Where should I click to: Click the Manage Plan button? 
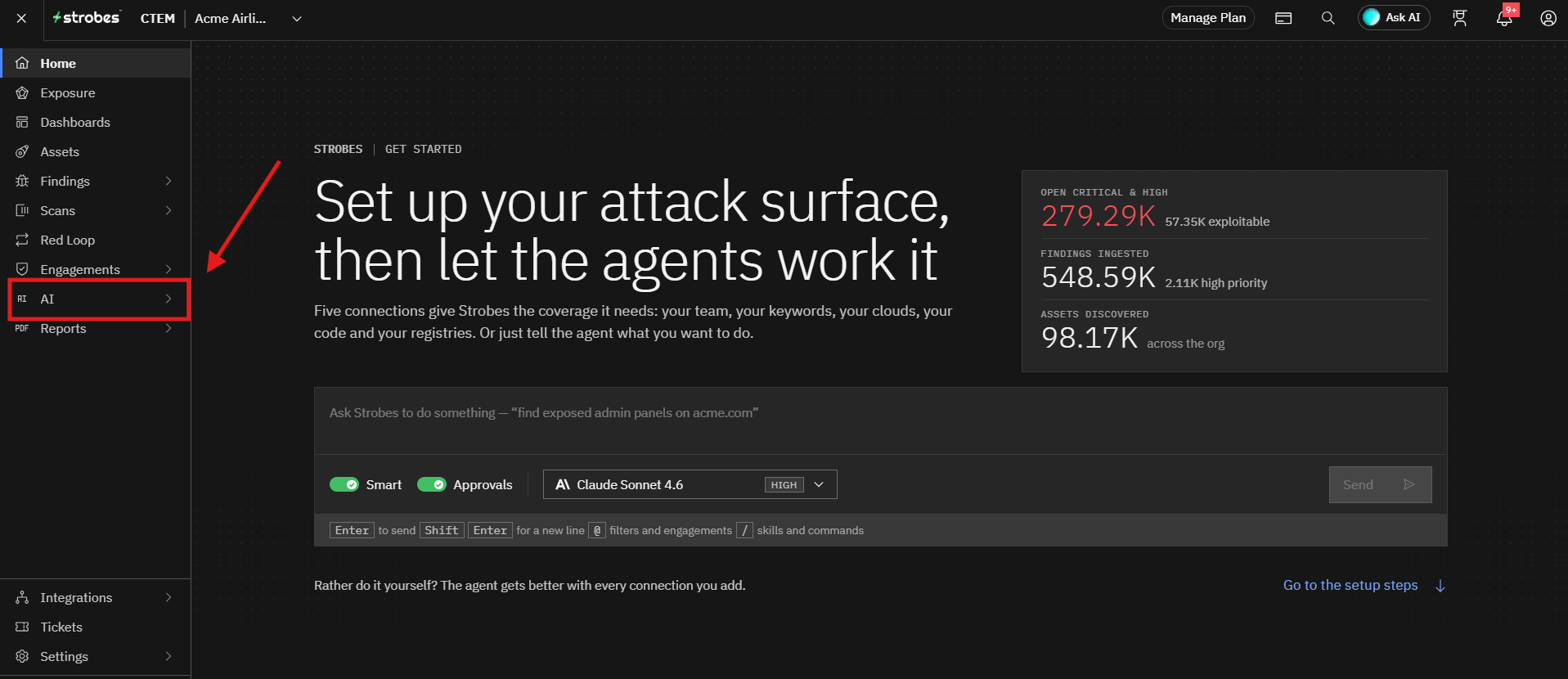pos(1208,18)
